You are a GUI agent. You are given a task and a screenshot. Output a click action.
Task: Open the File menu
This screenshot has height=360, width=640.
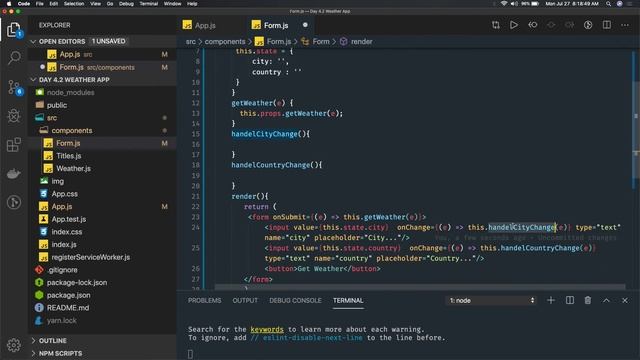click(40, 4)
